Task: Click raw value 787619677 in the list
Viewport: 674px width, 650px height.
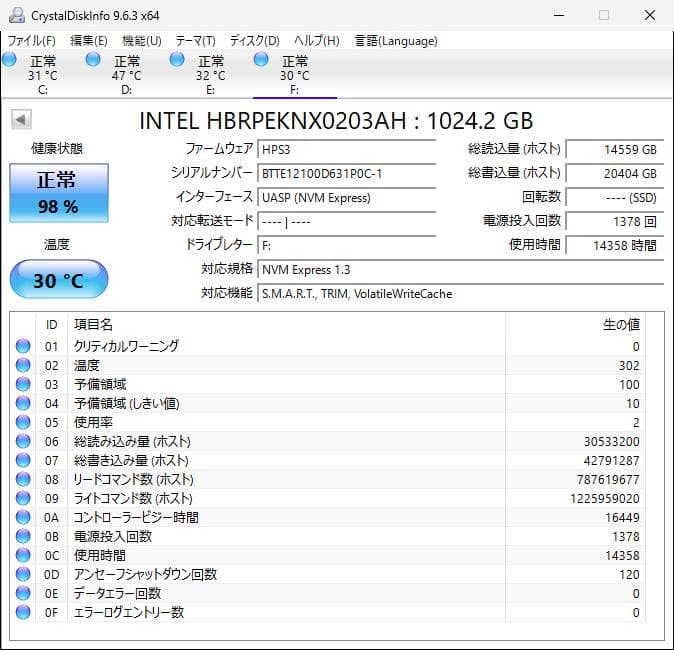Action: (x=608, y=479)
